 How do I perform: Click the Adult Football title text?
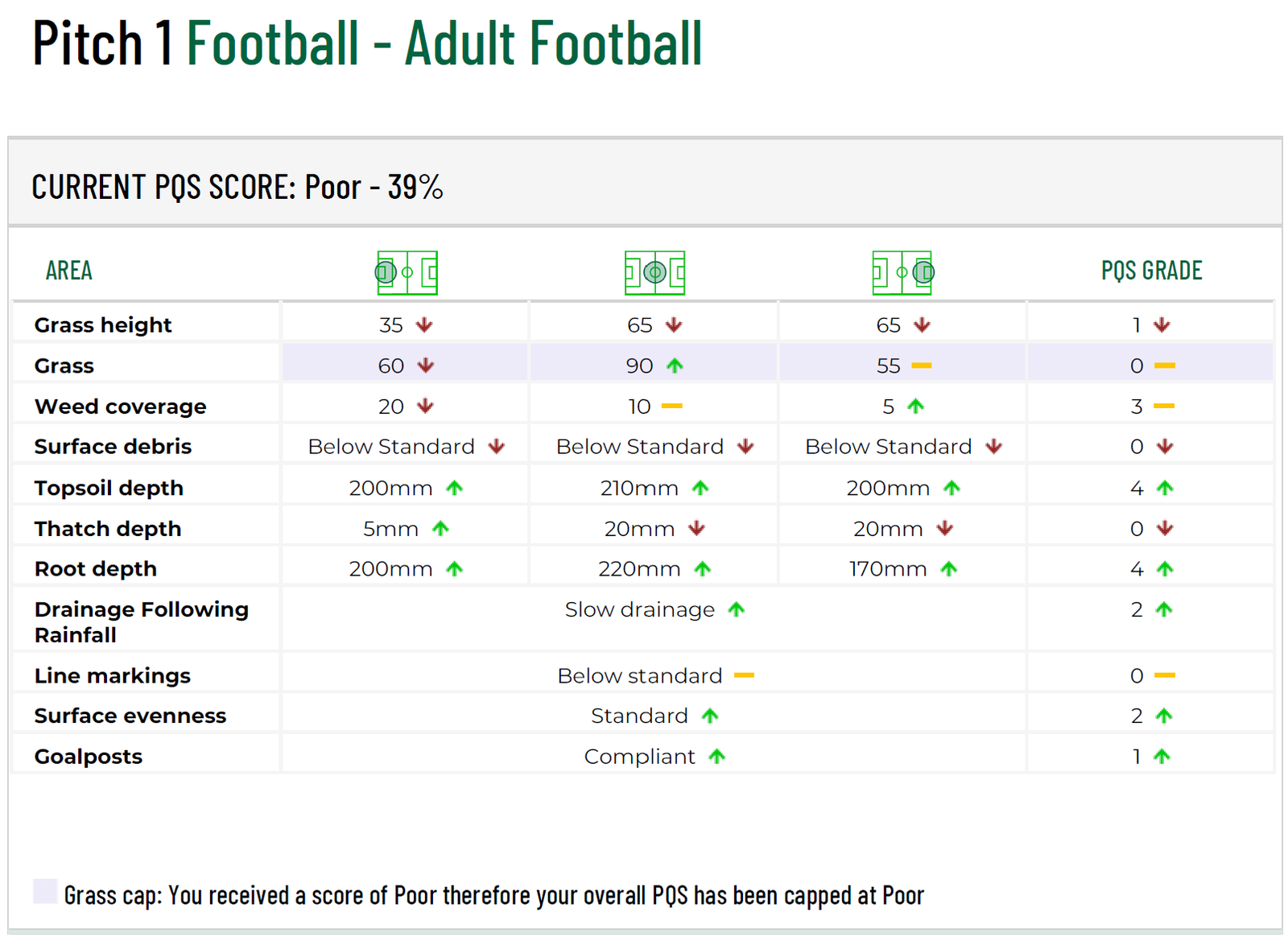click(444, 43)
